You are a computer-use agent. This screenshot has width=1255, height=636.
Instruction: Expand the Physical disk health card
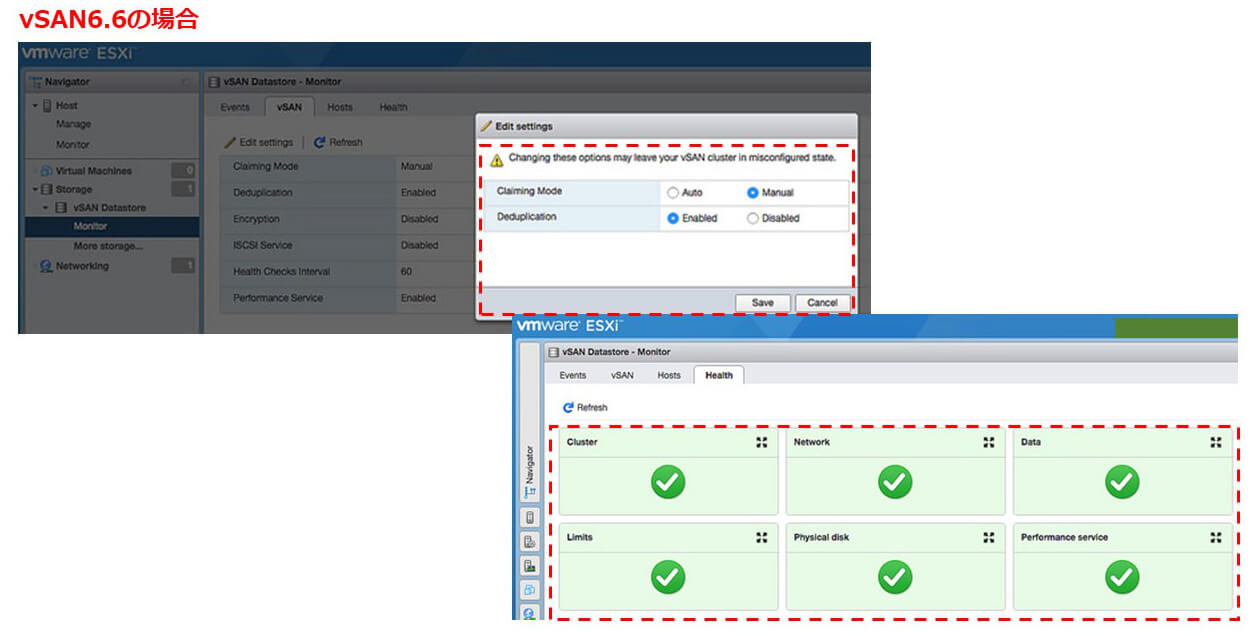988,537
